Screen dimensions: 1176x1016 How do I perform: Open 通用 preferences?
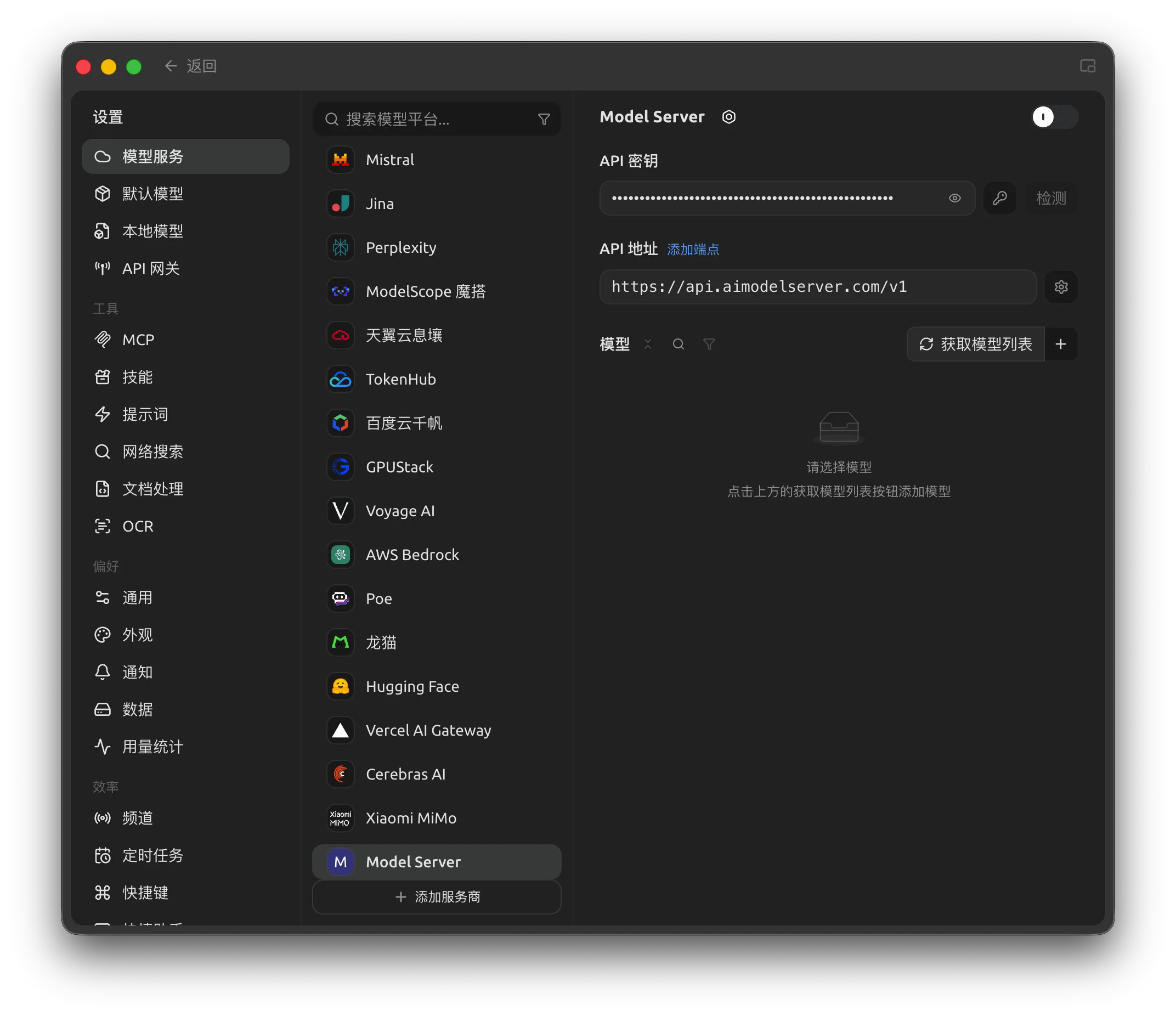[x=185, y=597]
